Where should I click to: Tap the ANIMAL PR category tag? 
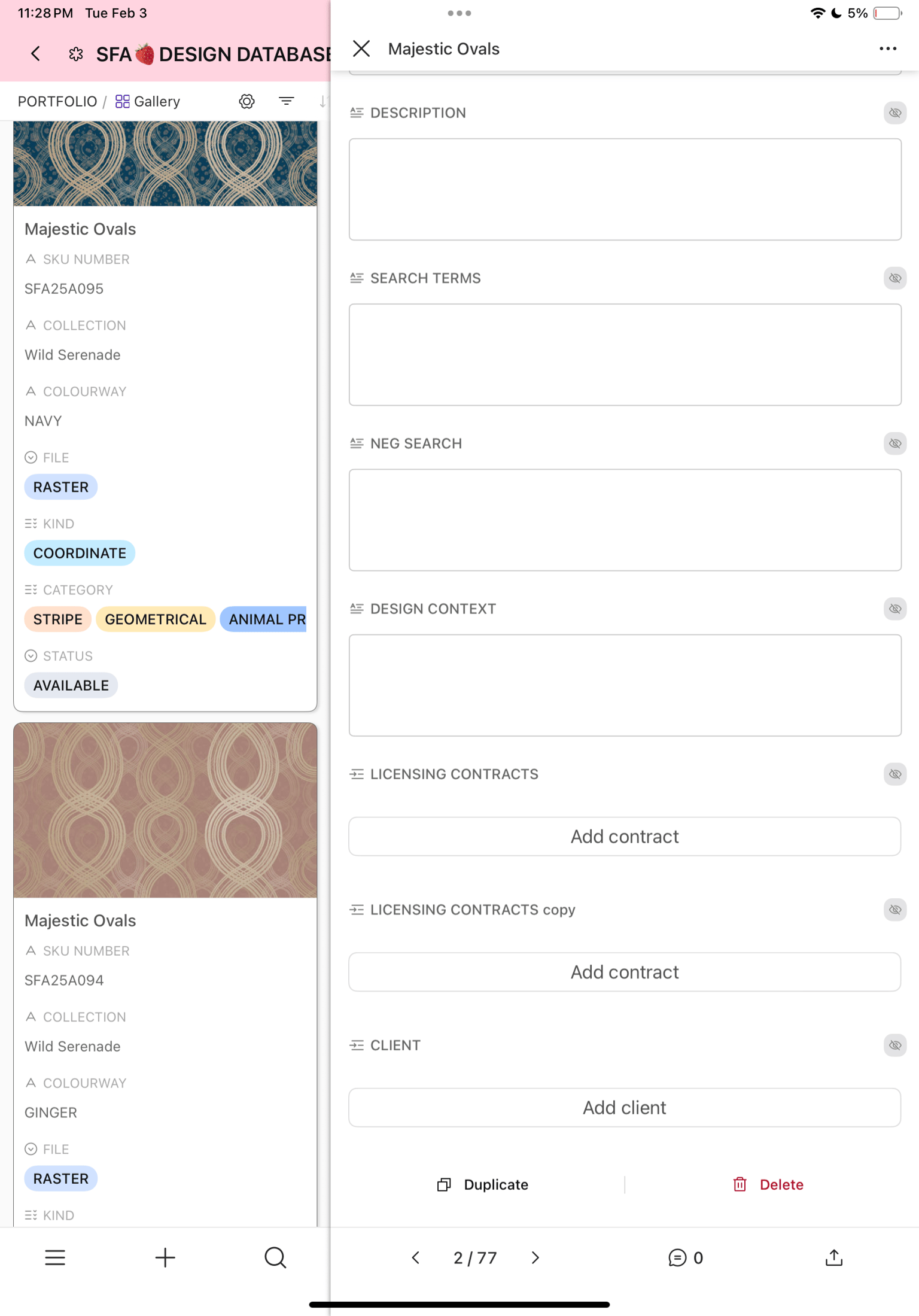264,619
